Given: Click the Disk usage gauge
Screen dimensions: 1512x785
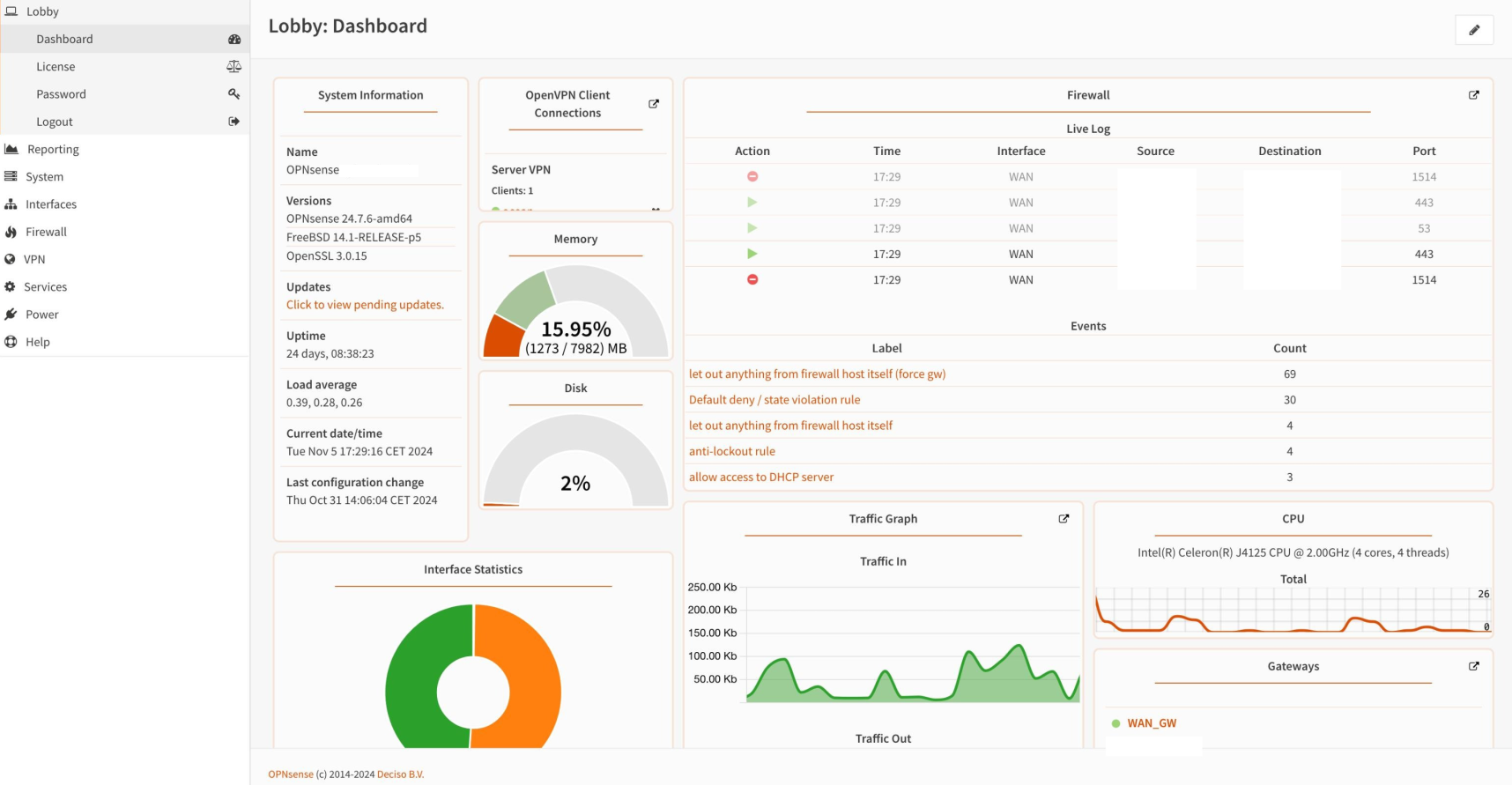Looking at the screenshot, I should [x=576, y=460].
